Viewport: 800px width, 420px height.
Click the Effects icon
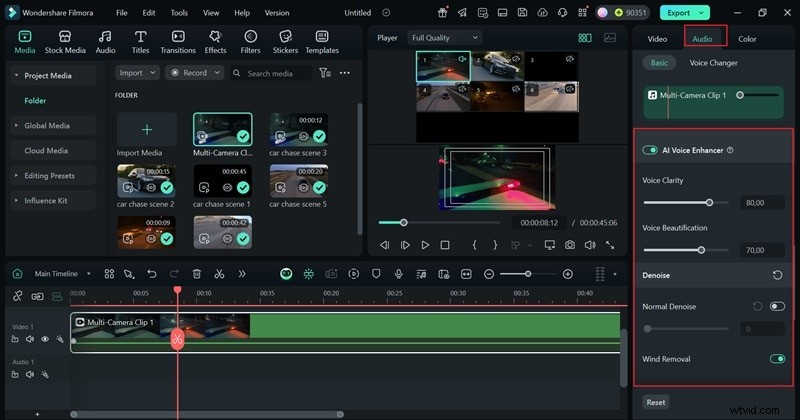coord(215,41)
